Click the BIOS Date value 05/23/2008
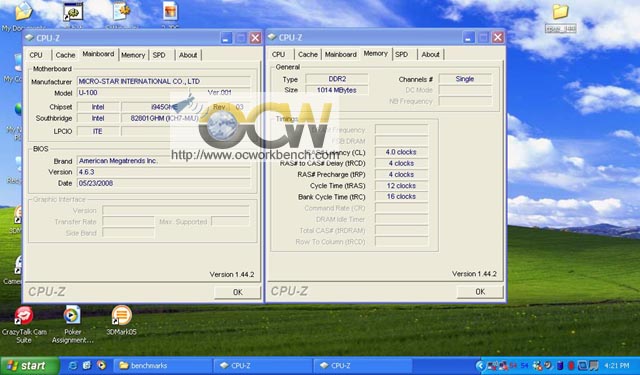The width and height of the screenshot is (640, 375). click(164, 183)
